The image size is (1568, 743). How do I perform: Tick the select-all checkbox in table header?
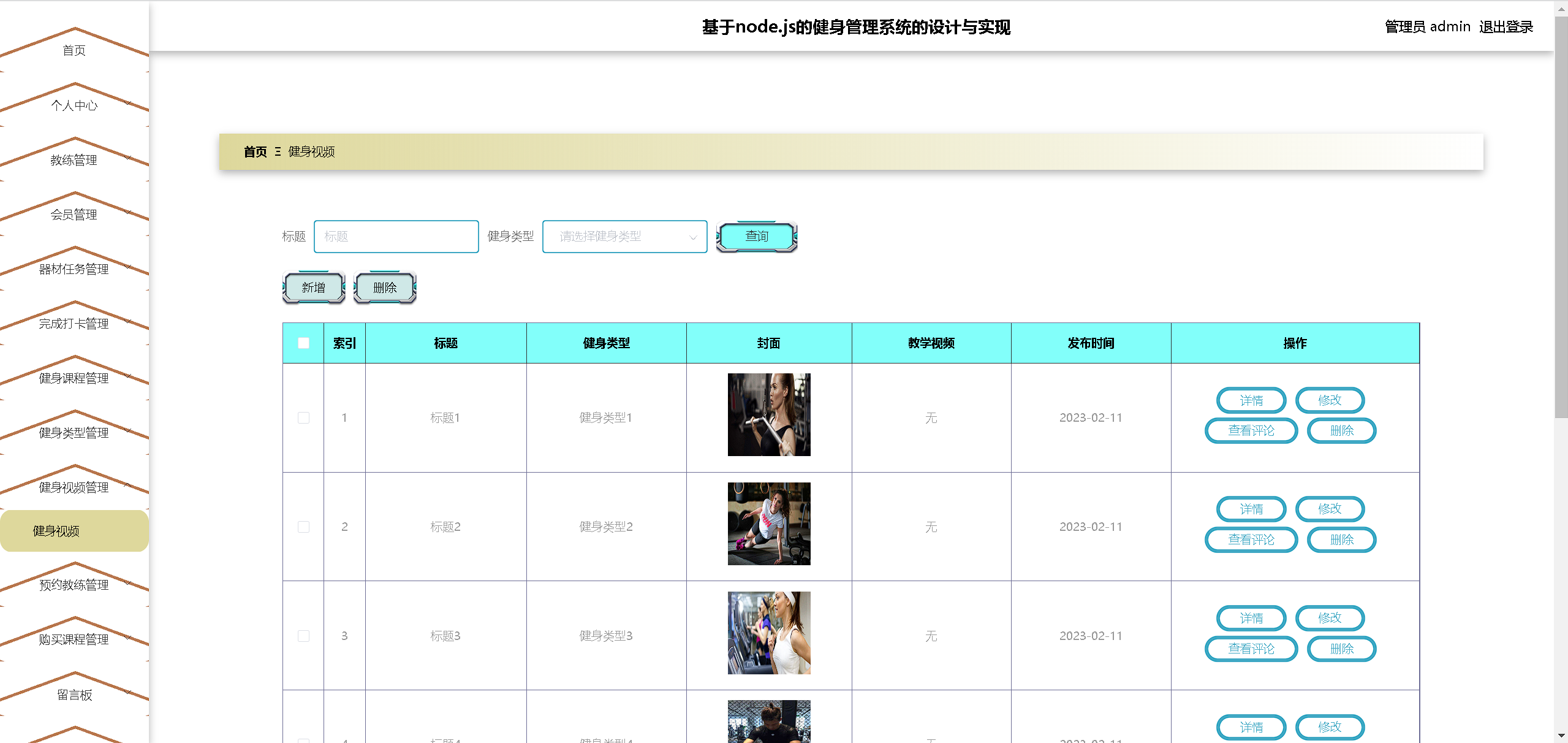[303, 343]
